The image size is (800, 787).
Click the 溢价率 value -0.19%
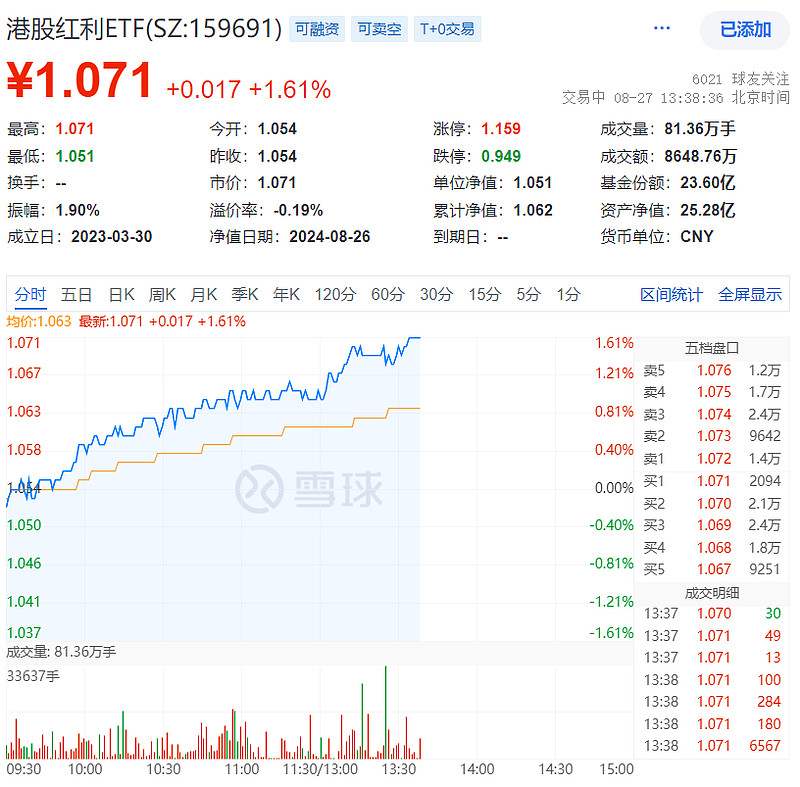pos(298,210)
